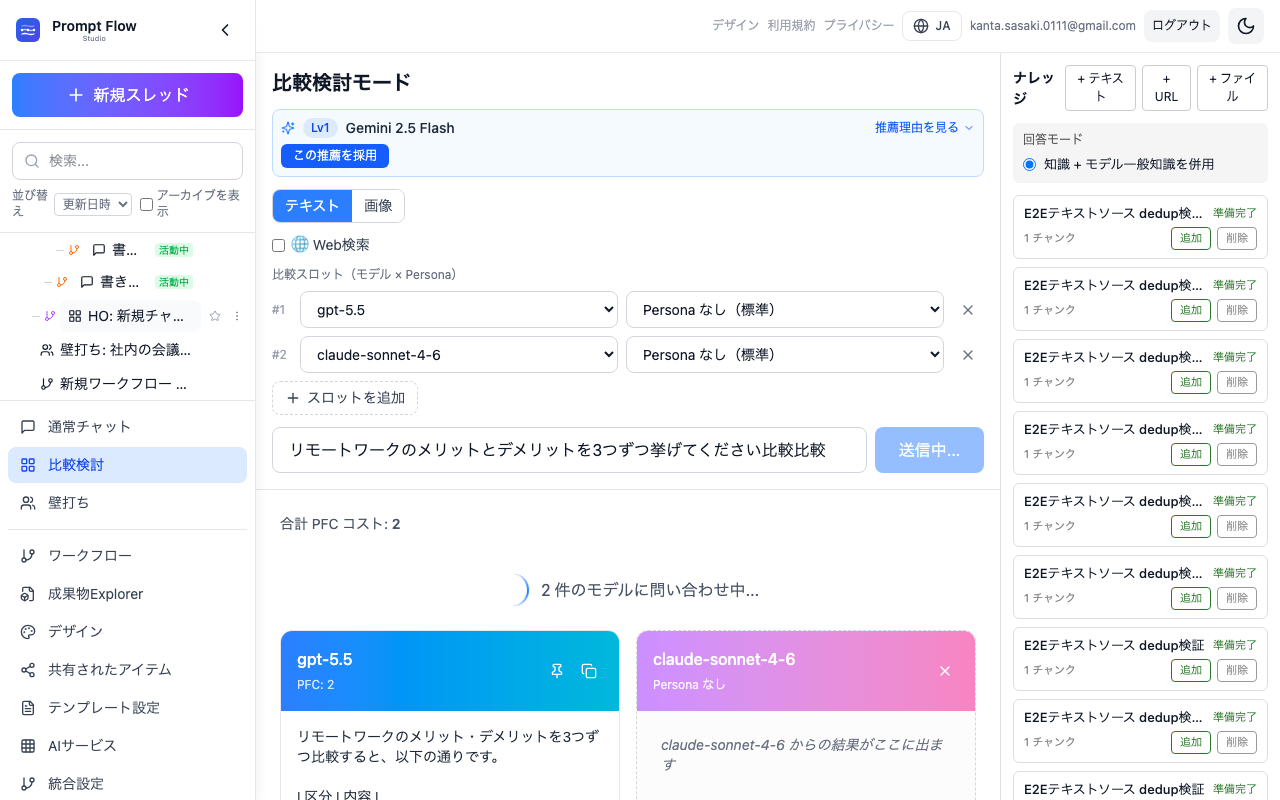Open slot #2 Persona なし dropdown
Viewport: 1280px width, 800px height.
(x=785, y=355)
